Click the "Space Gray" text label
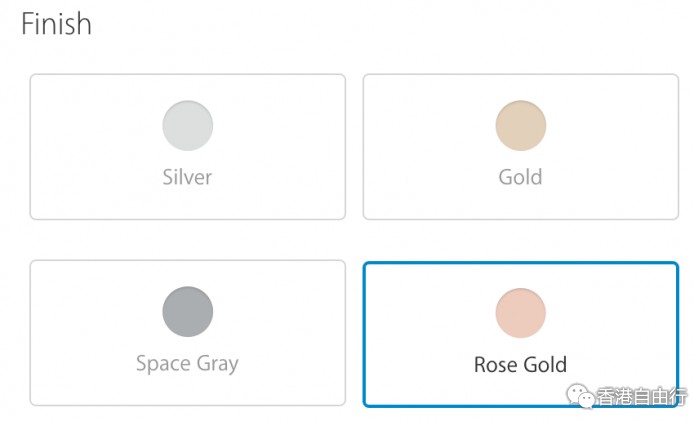Viewport: 694px width, 421px height. coord(187,363)
